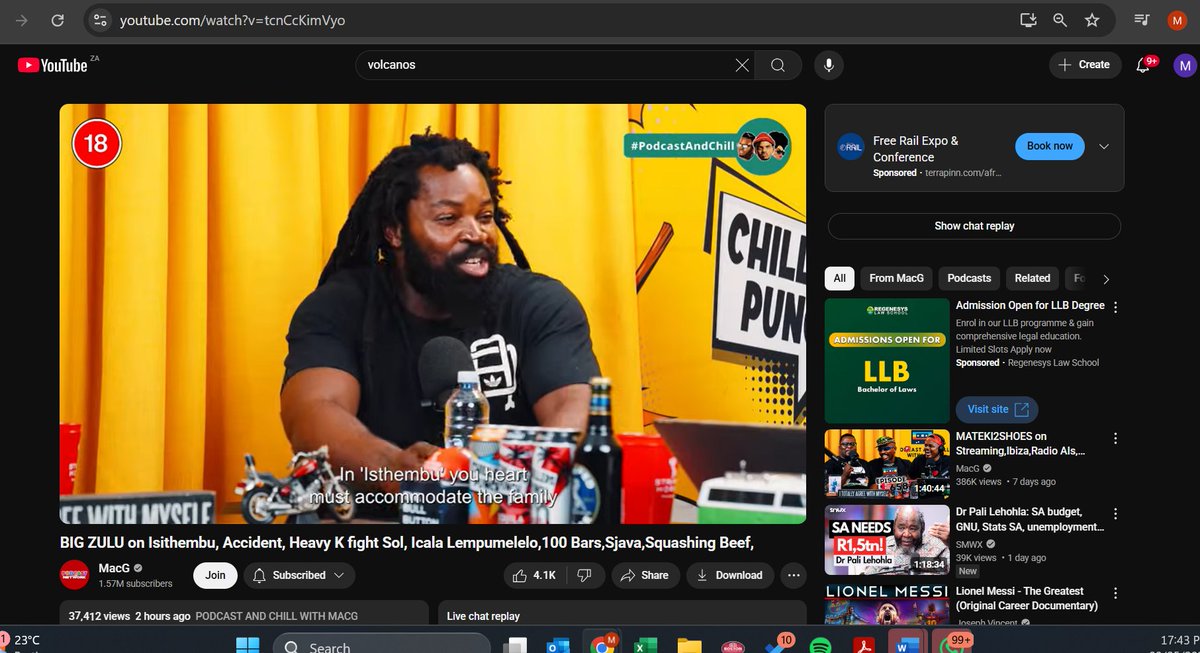Open MATEKI2SHOES video thumbnail
The width and height of the screenshot is (1200, 653).
point(887,463)
